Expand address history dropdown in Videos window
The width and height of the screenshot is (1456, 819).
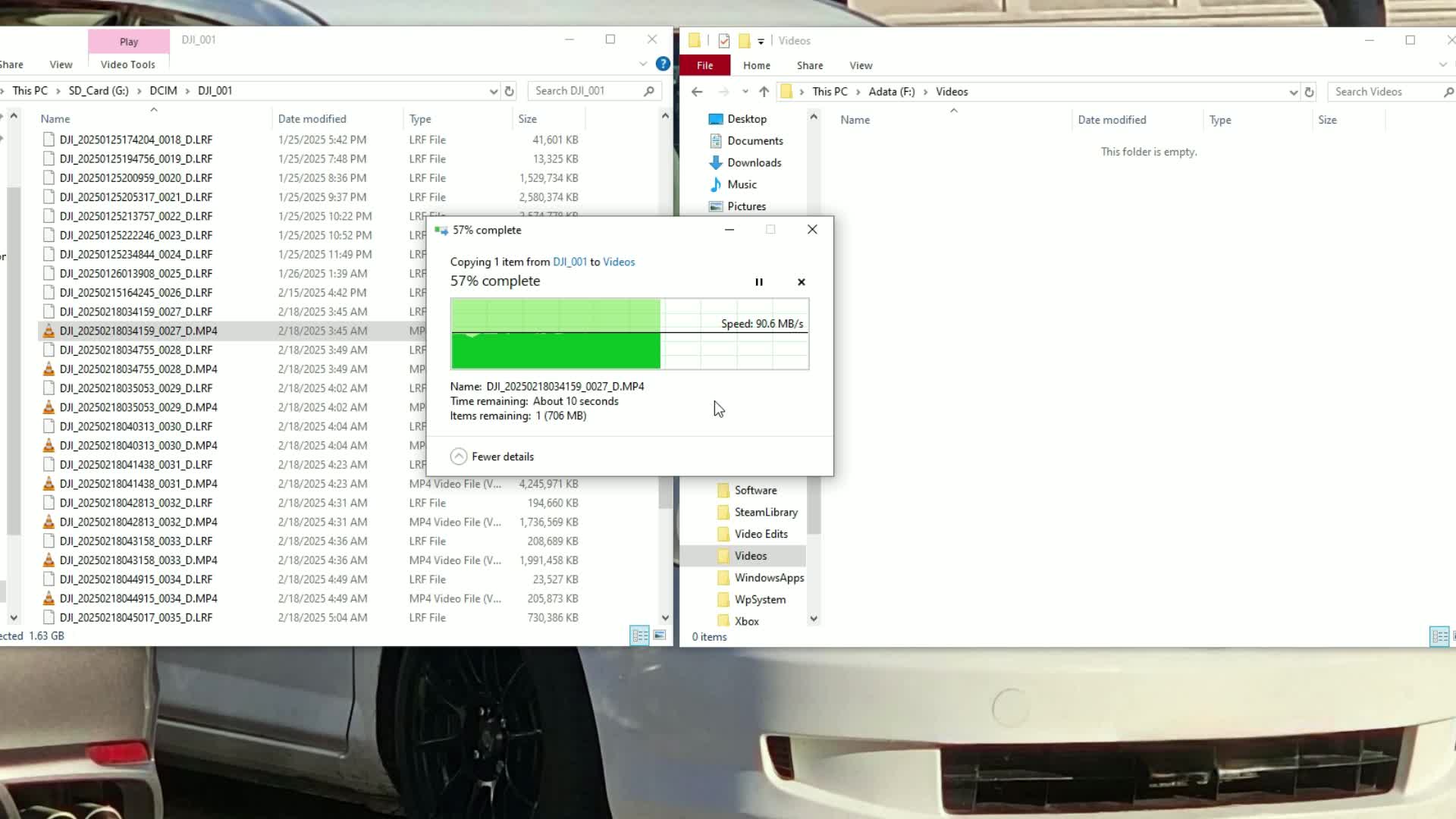click(x=1293, y=92)
